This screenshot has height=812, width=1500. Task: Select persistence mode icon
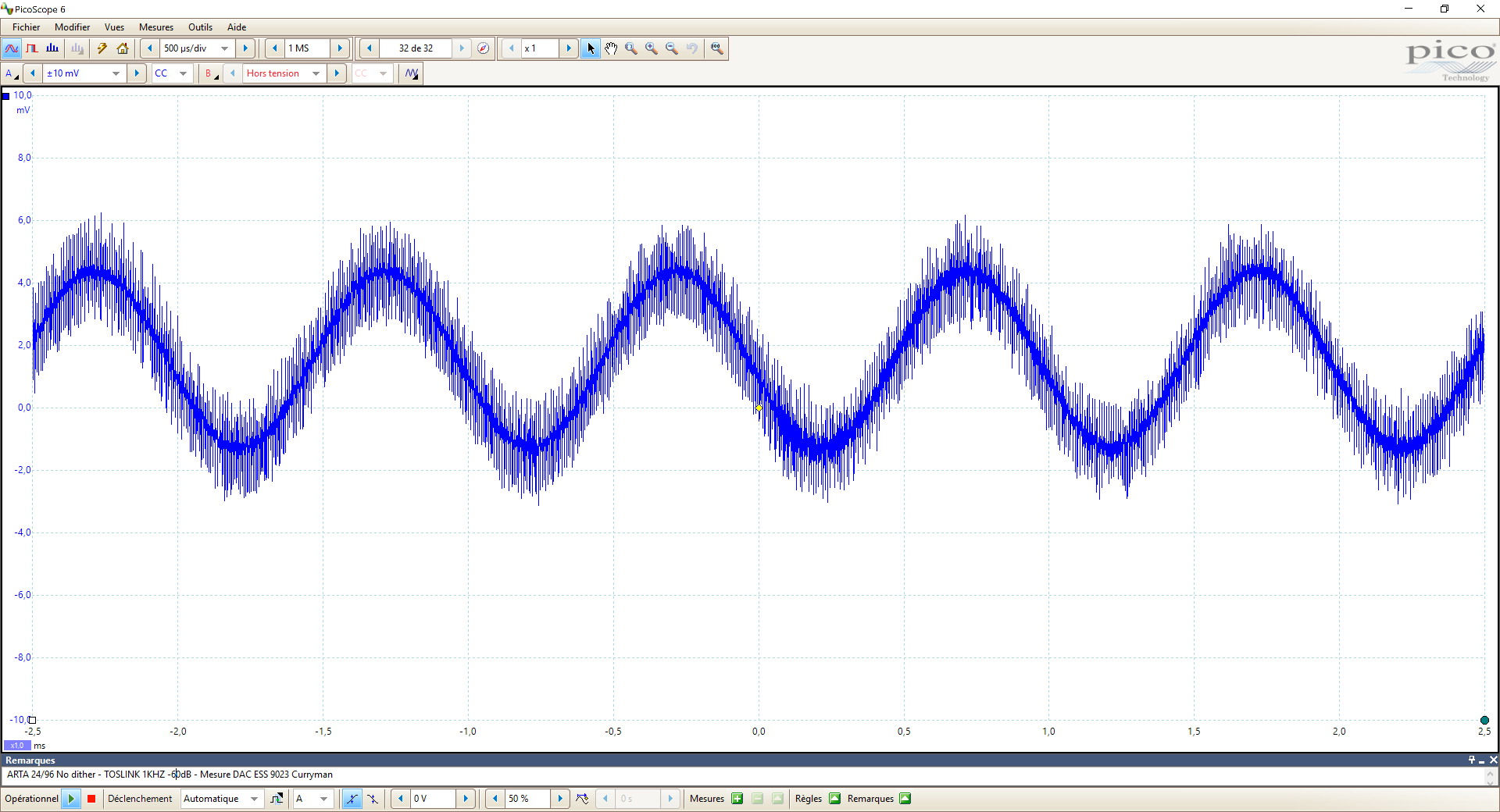(x=32, y=48)
